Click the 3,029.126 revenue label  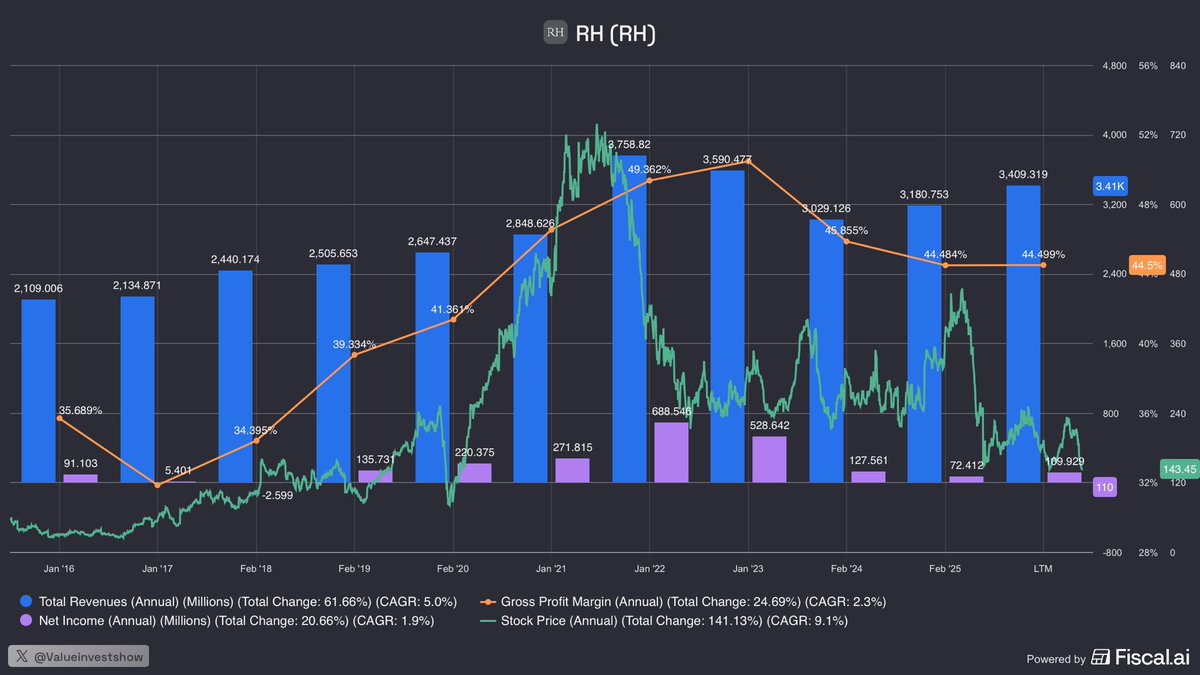coord(826,208)
